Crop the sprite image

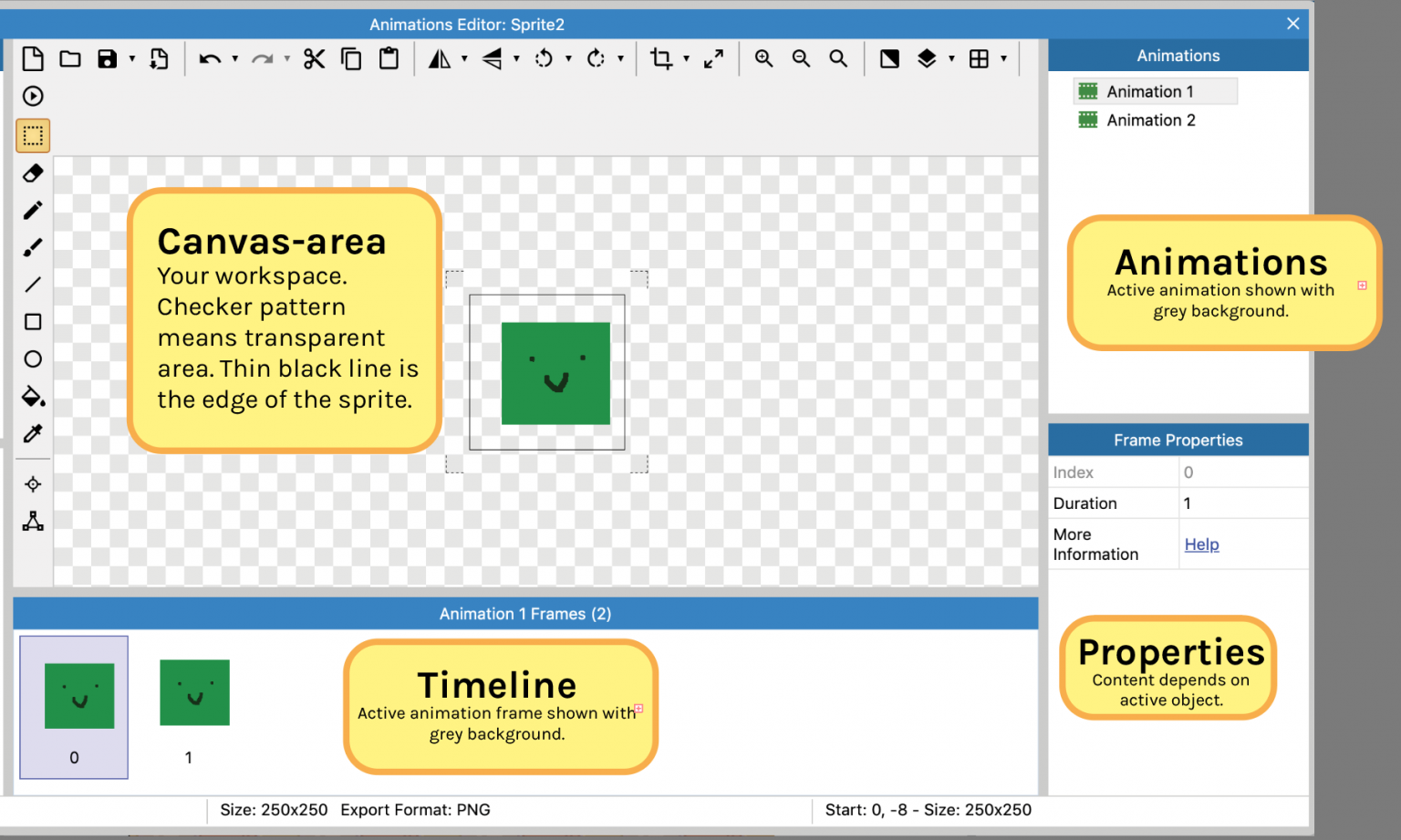[x=661, y=59]
